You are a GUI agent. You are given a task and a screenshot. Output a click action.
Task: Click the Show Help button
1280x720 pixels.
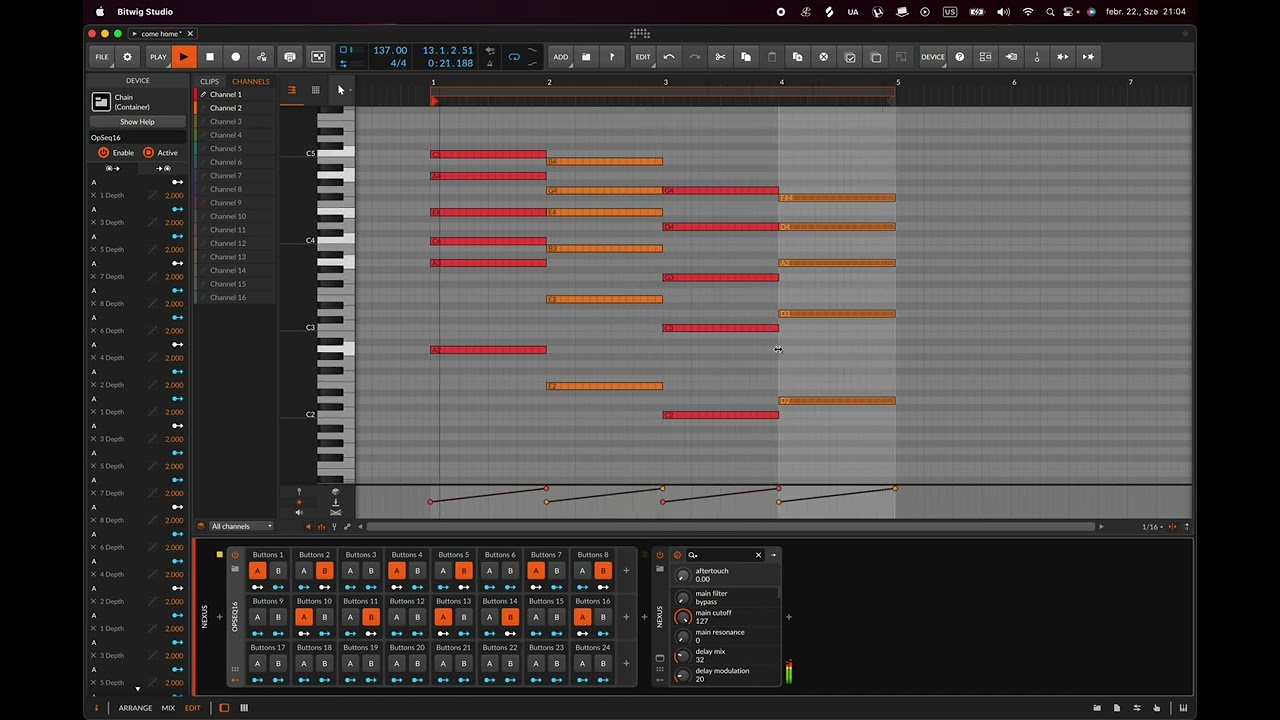click(x=137, y=122)
